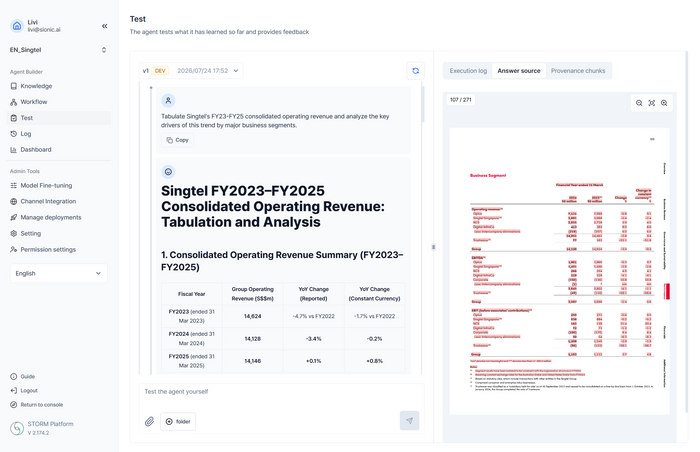The width and height of the screenshot is (700, 452).
Task: Click the agent smiley avatar icon
Action: point(168,172)
